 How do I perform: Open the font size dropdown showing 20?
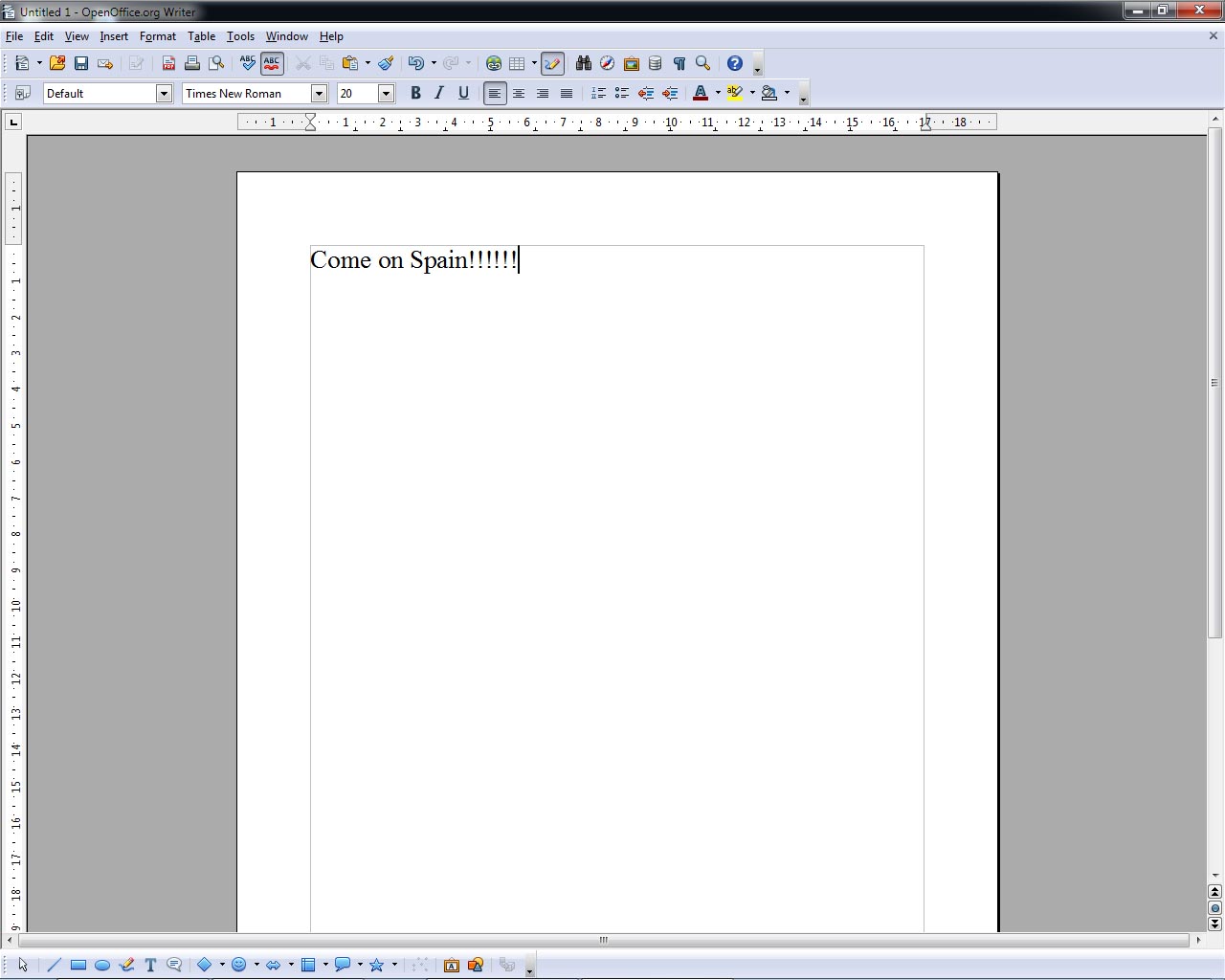pyautogui.click(x=386, y=93)
